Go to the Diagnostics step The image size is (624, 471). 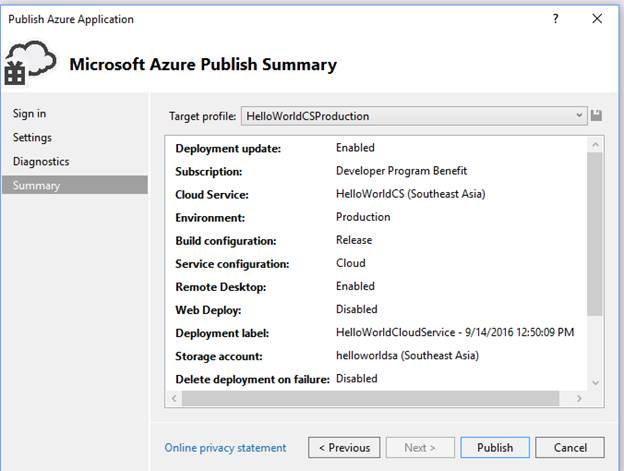(x=41, y=162)
